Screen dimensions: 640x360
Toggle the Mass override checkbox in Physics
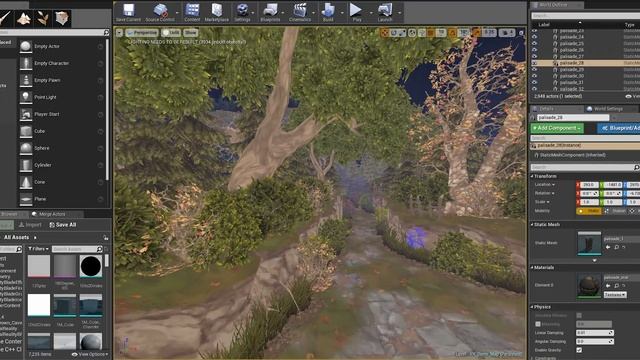click(x=538, y=324)
